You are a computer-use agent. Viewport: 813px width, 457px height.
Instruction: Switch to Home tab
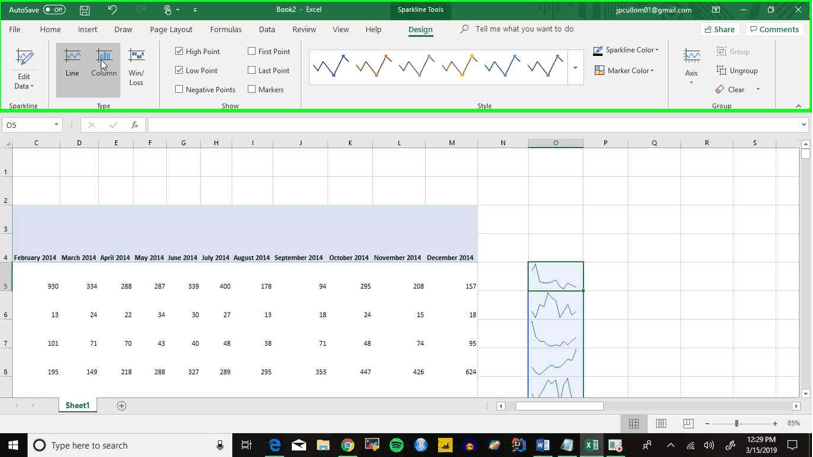pos(50,30)
